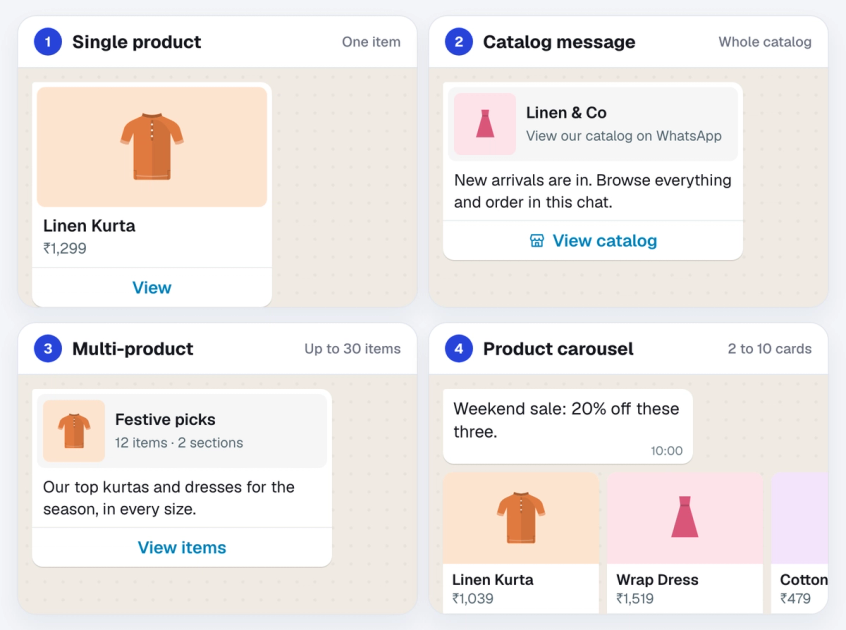This screenshot has height=630, width=846.
Task: Click the 10:00 timestamp
Action: point(666,450)
